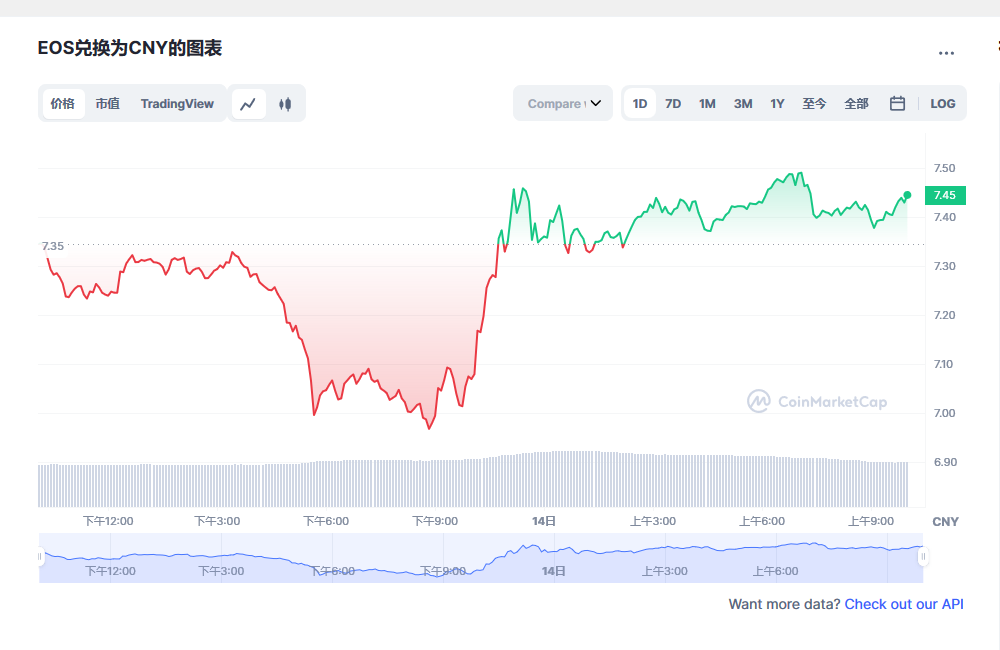
Task: Enable the LOG scale
Action: tap(942, 103)
